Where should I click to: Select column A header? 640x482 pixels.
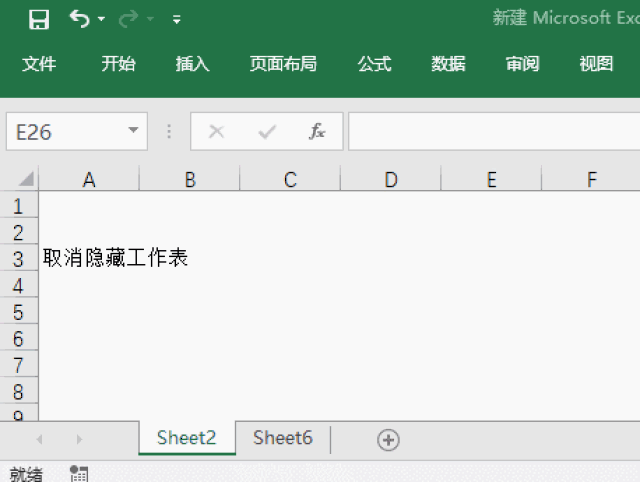tap(89, 179)
